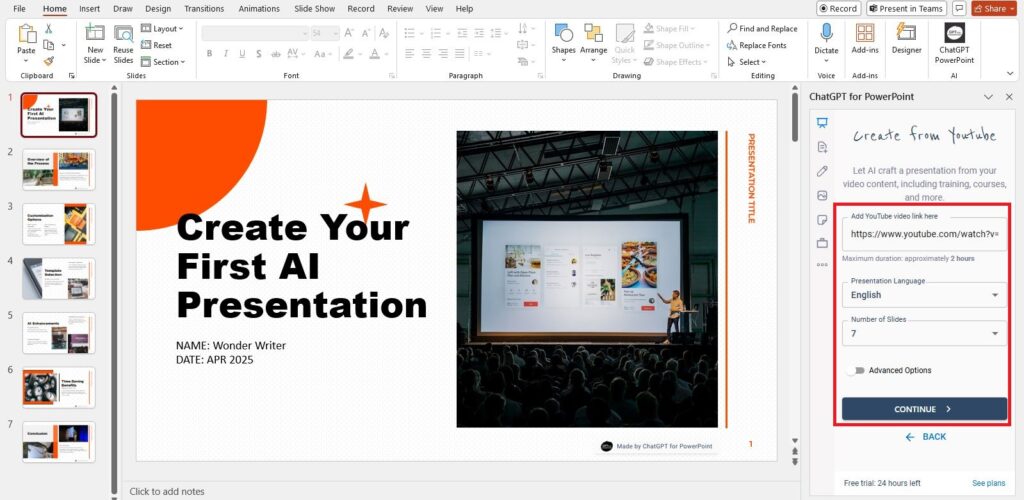Screen dimensions: 1024x500
Task: Open the Select dropdown in Editing group
Action: (746, 62)
